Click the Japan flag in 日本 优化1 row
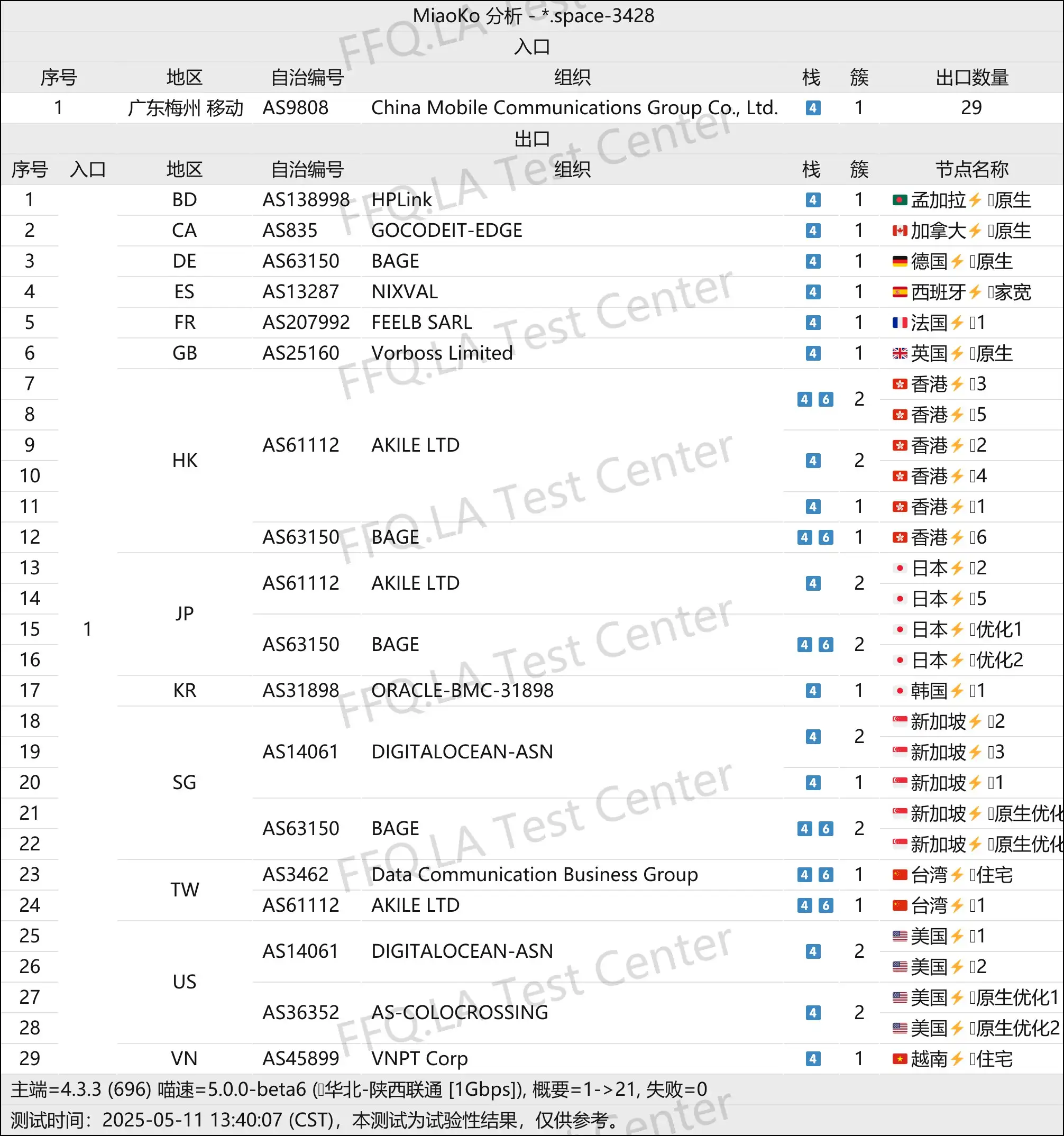This screenshot has width=1064, height=1136. 900,629
